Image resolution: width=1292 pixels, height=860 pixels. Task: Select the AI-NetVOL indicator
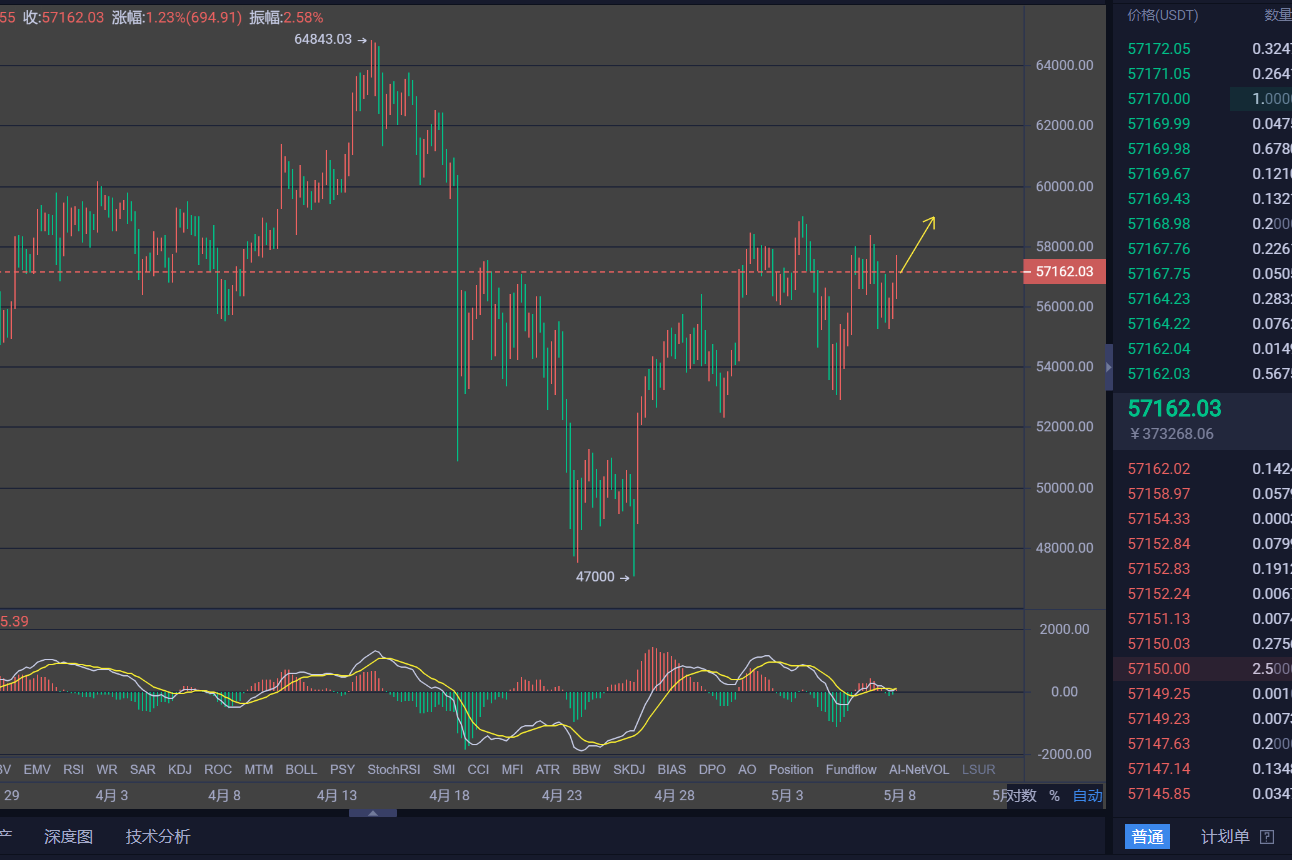click(x=919, y=769)
